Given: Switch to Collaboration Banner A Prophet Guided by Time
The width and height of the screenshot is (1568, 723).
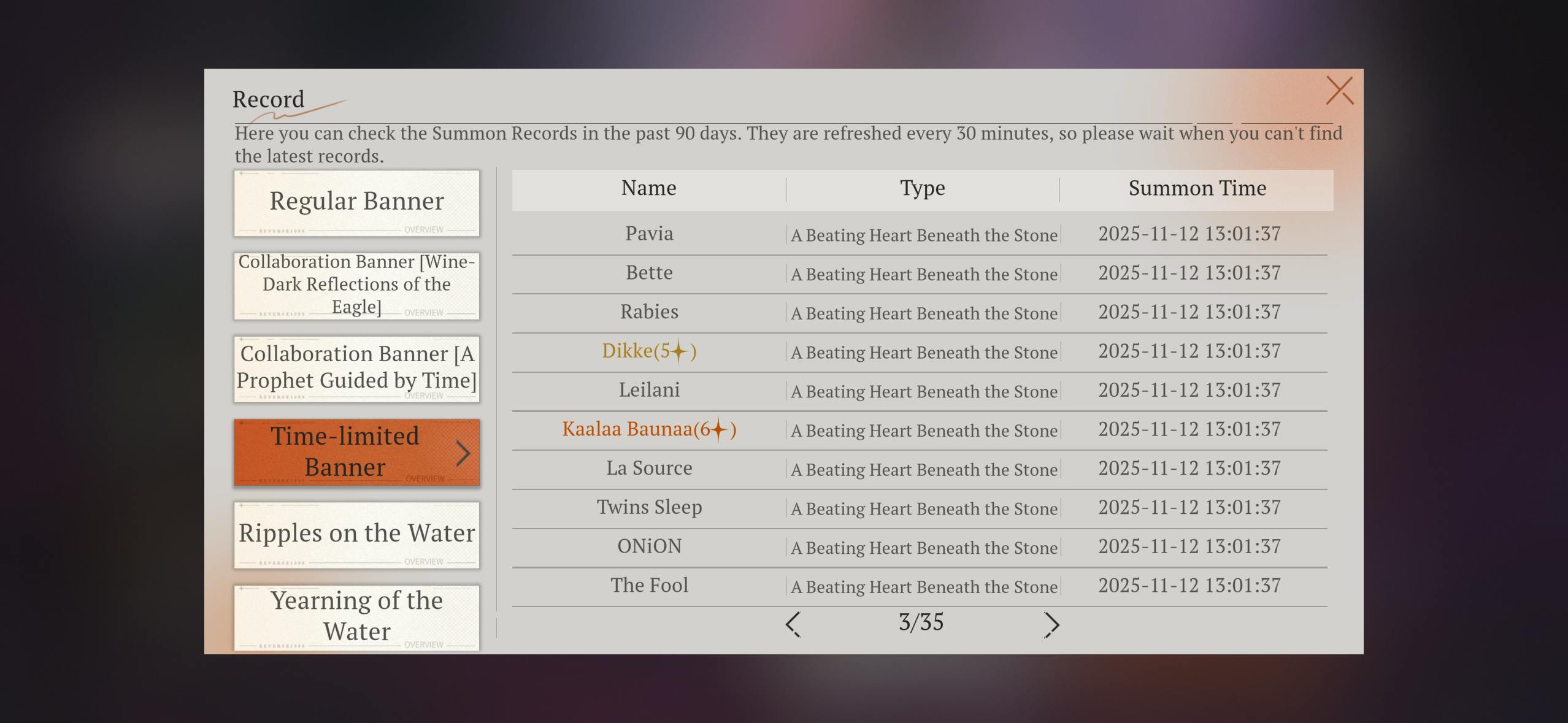Looking at the screenshot, I should point(356,368).
